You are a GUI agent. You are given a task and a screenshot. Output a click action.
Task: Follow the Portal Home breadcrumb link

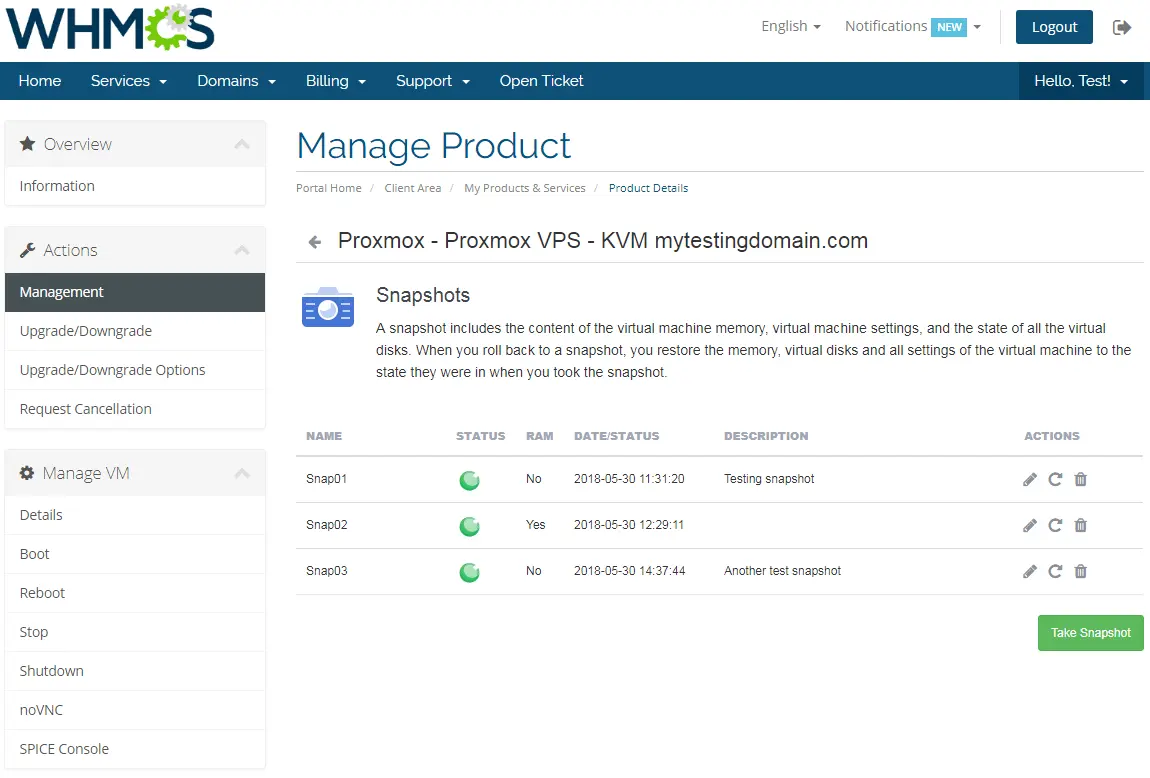pos(329,188)
